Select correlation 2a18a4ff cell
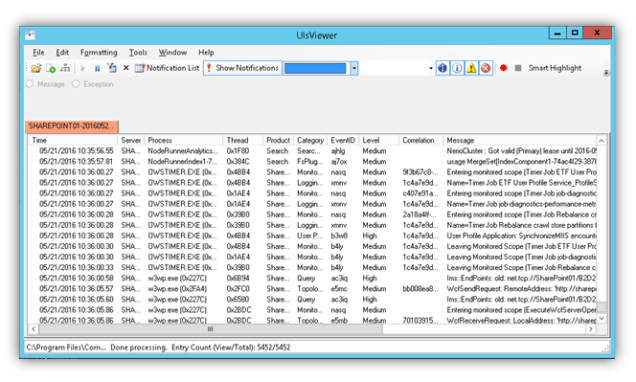This screenshot has height=382, width=636. tap(420, 215)
